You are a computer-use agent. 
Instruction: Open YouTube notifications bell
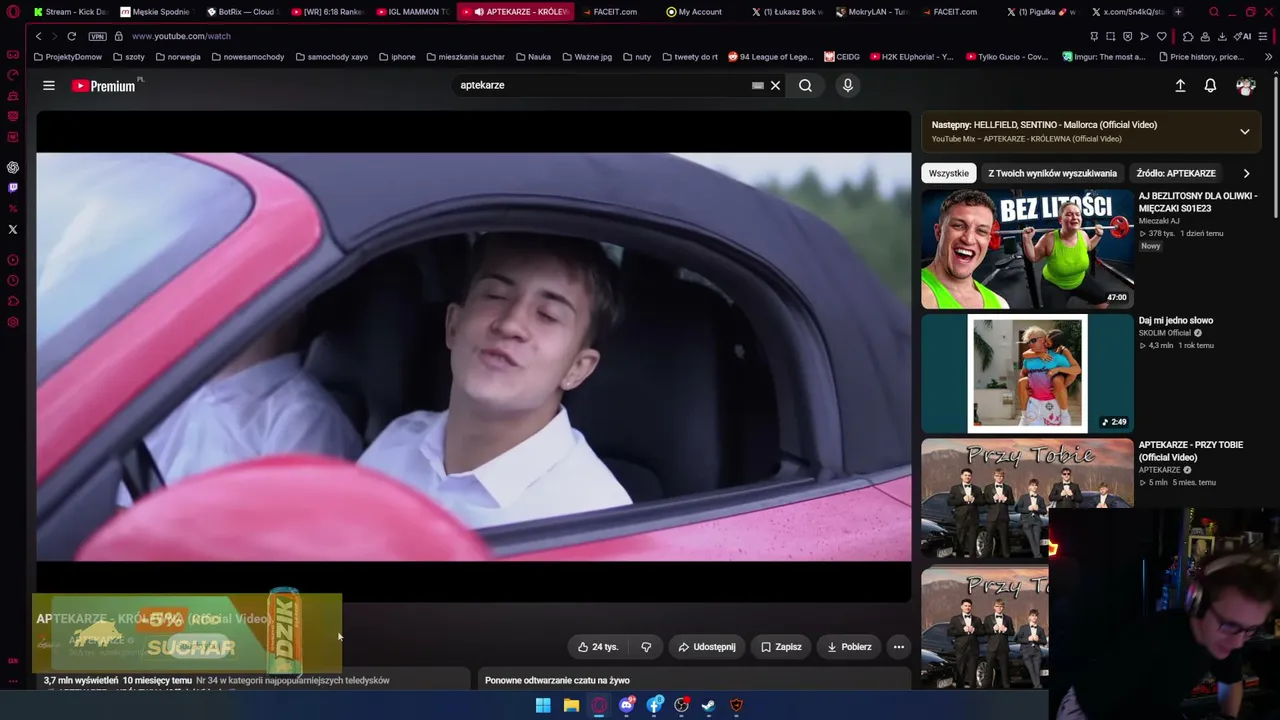pyautogui.click(x=1210, y=86)
